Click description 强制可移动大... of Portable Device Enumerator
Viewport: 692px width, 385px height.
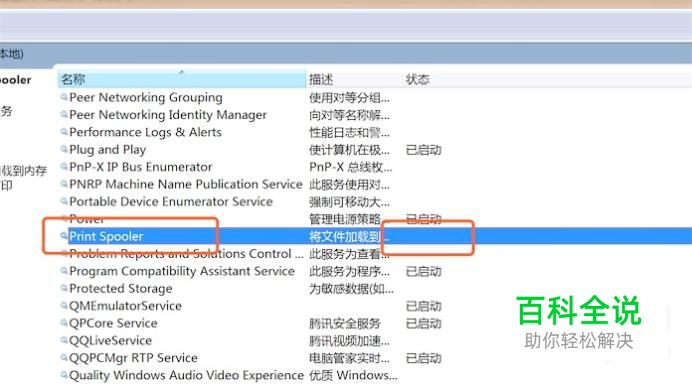tap(349, 202)
